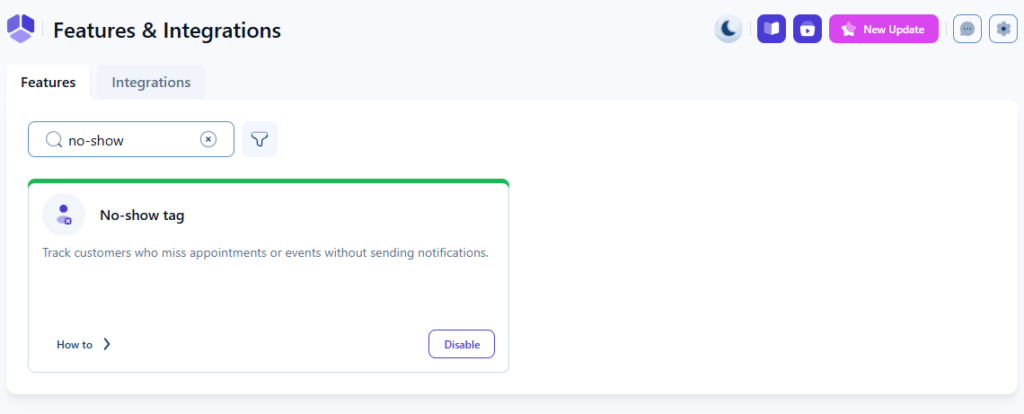Clear the search text with the X icon
The image size is (1024, 414).
point(208,140)
